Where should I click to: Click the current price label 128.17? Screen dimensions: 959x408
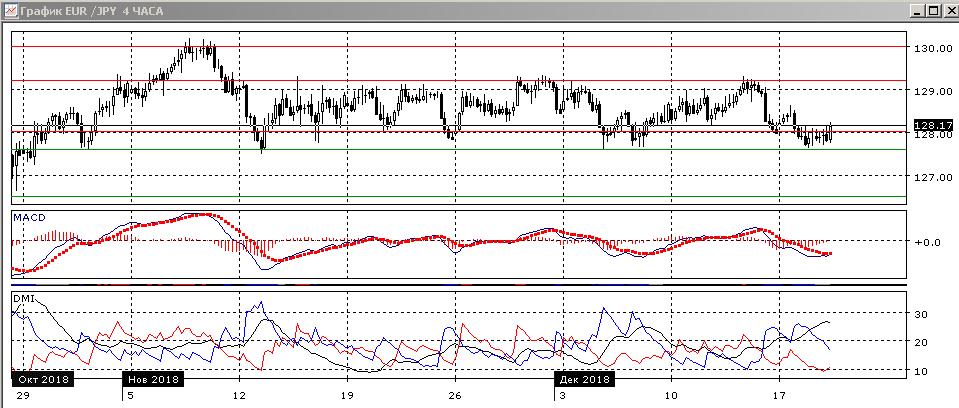click(x=933, y=125)
